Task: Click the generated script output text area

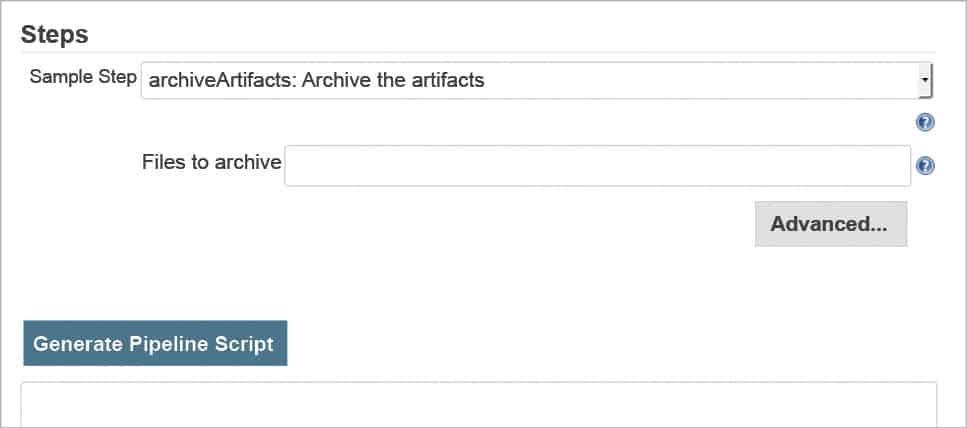Action: click(478, 404)
